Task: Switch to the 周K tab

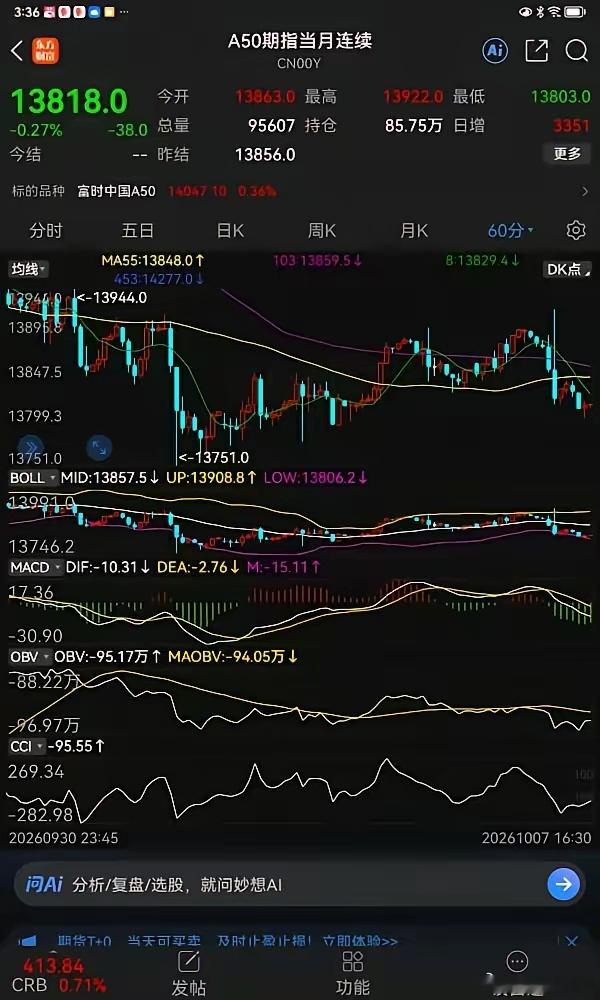Action: [322, 230]
